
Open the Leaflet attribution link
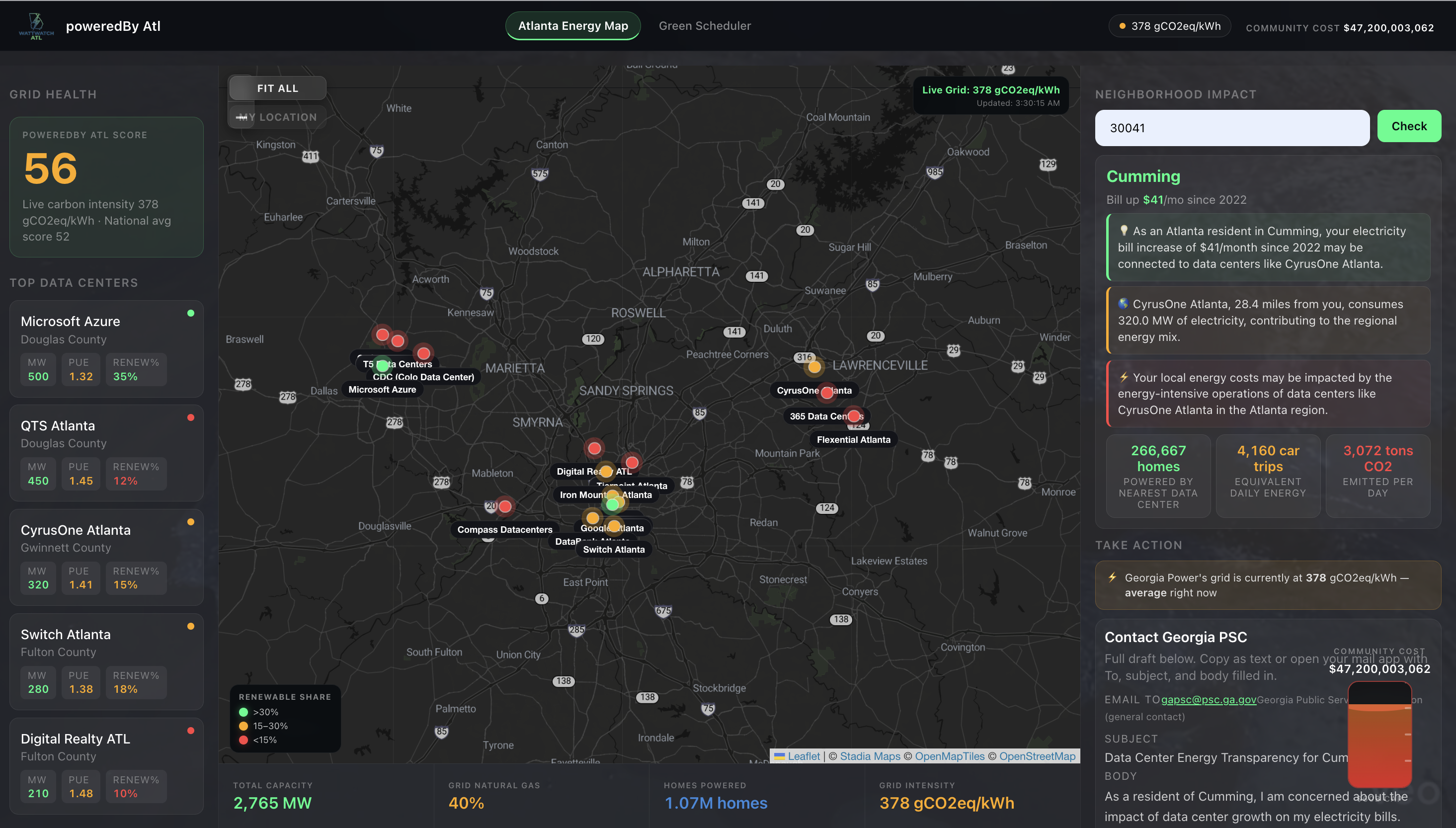(804, 756)
